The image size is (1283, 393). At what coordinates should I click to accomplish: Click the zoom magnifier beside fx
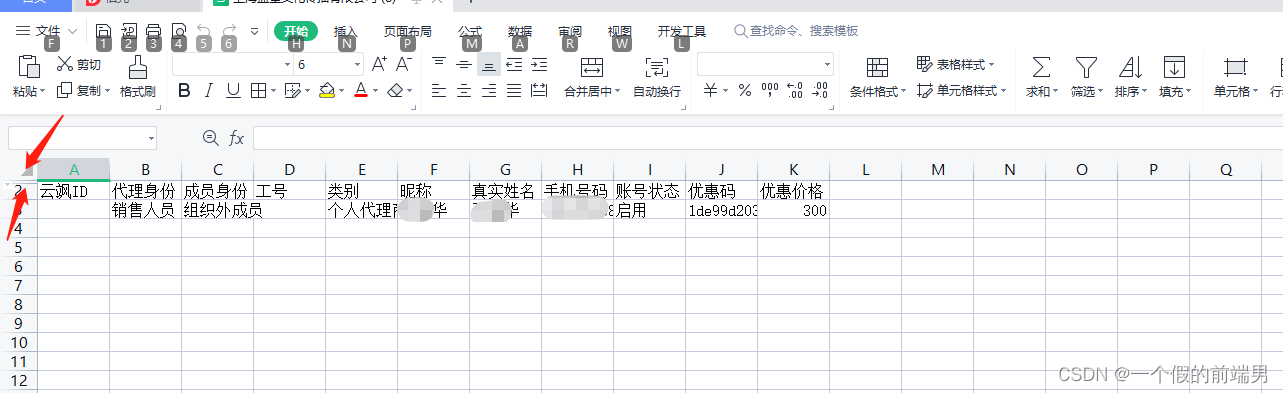[210, 137]
